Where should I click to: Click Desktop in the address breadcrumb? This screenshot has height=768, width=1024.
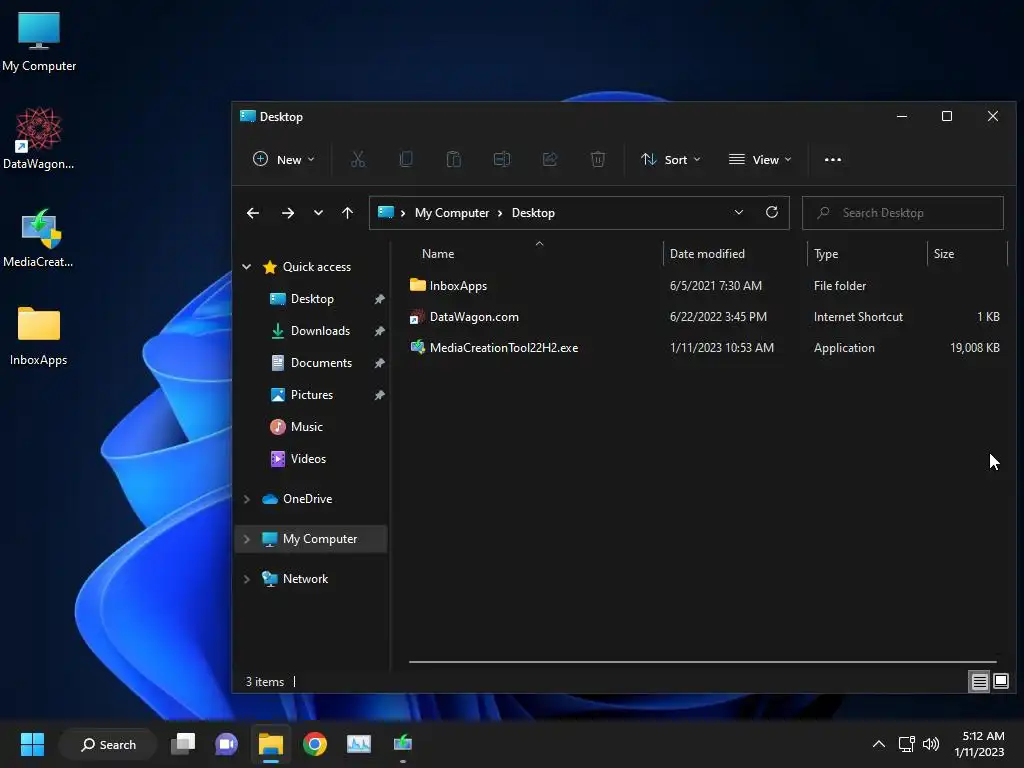533,213
